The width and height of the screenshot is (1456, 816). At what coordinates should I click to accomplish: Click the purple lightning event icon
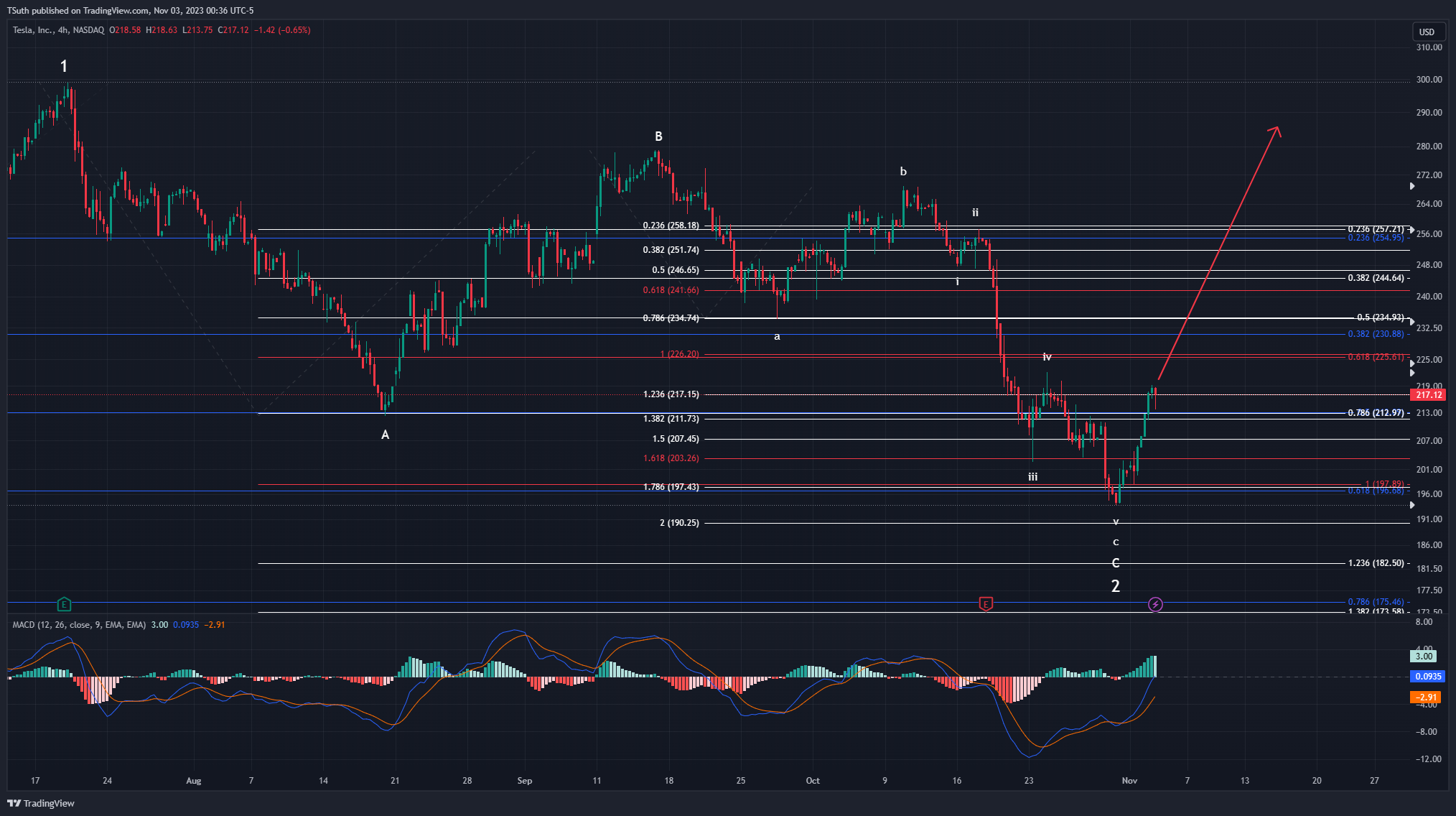click(x=1155, y=604)
